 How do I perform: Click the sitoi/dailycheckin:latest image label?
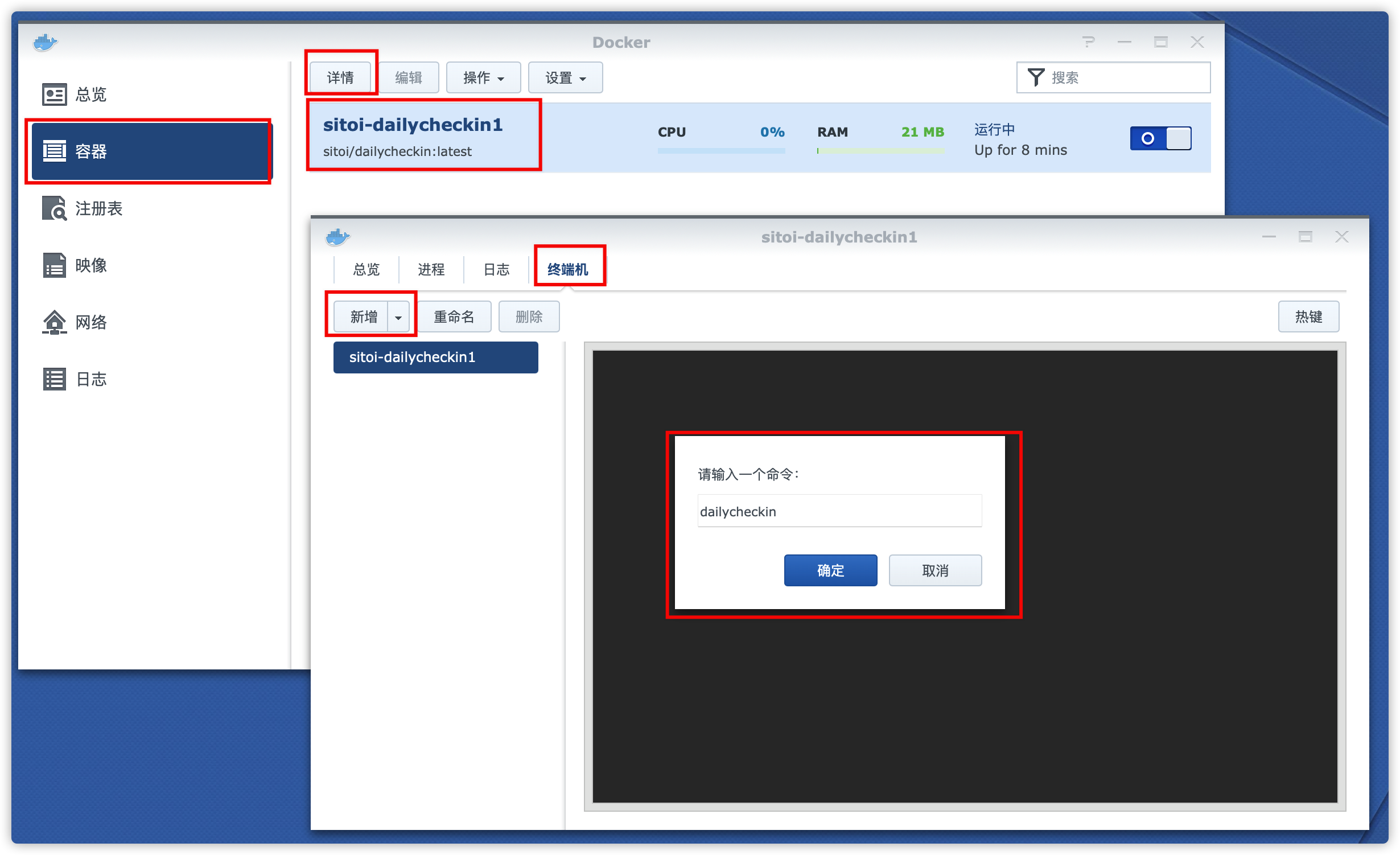[397, 151]
